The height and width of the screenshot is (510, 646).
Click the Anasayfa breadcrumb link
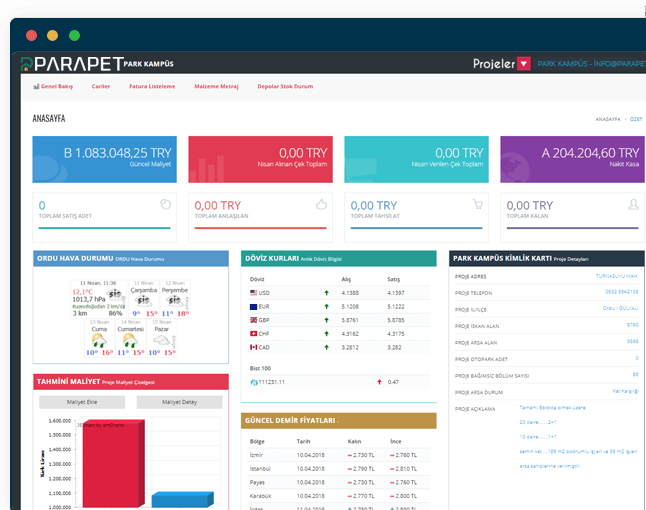pos(608,119)
